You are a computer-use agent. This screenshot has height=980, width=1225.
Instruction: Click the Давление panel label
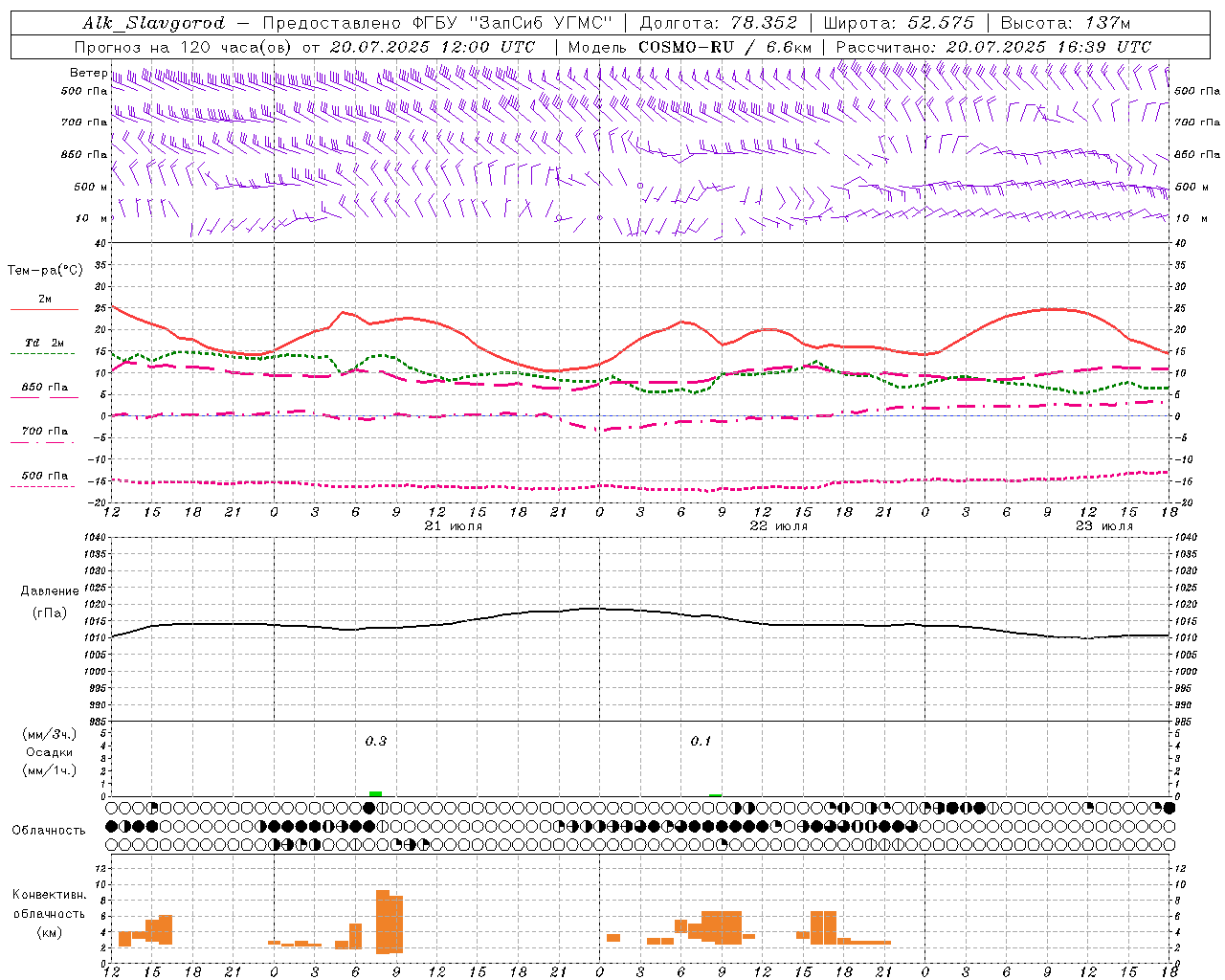click(x=50, y=591)
